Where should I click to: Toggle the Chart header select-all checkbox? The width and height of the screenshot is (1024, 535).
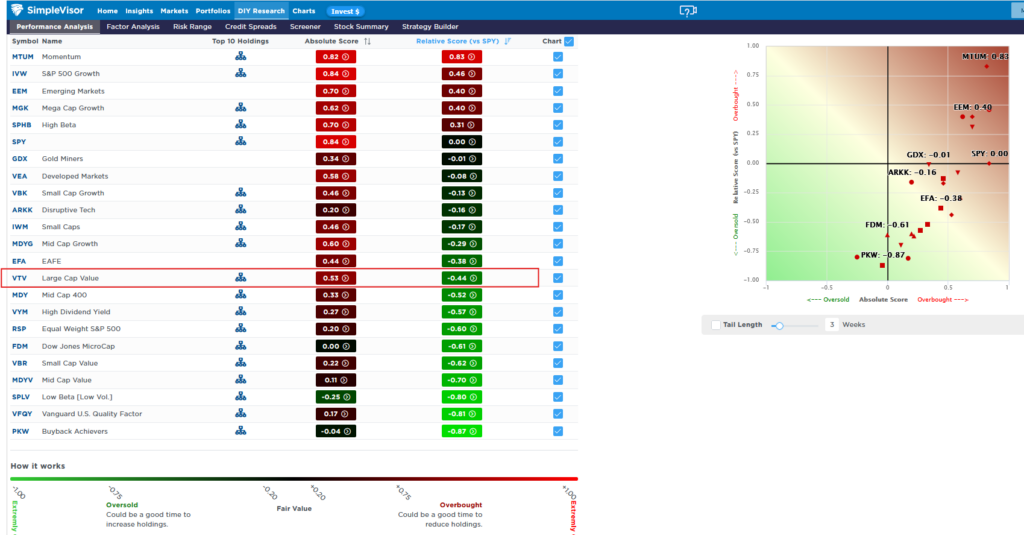pyautogui.click(x=569, y=41)
